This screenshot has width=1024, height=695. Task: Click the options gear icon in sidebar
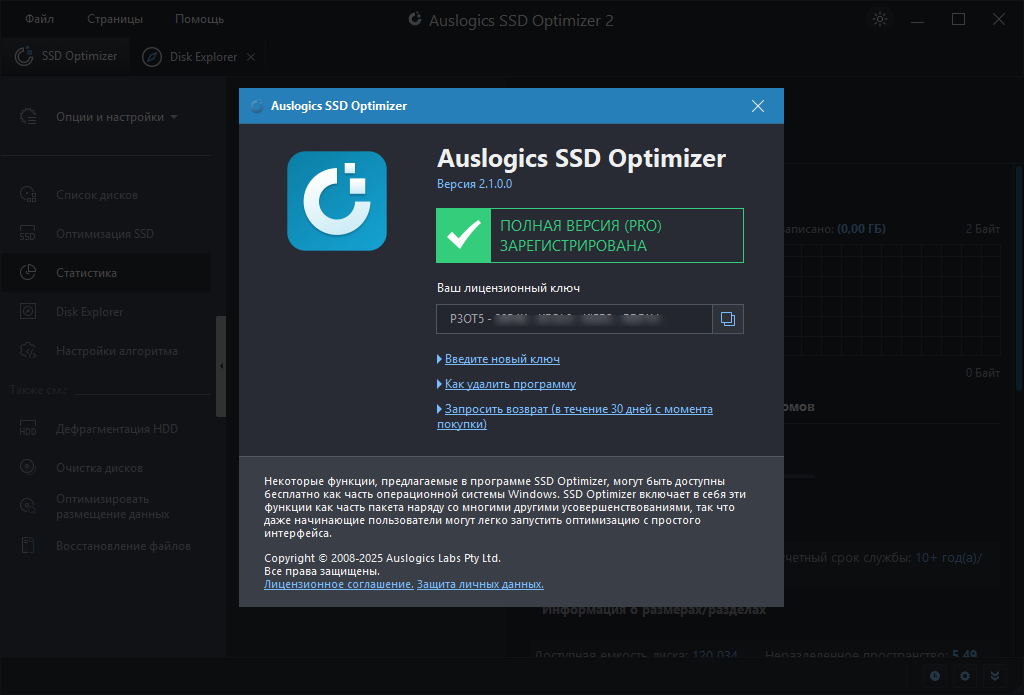28,116
